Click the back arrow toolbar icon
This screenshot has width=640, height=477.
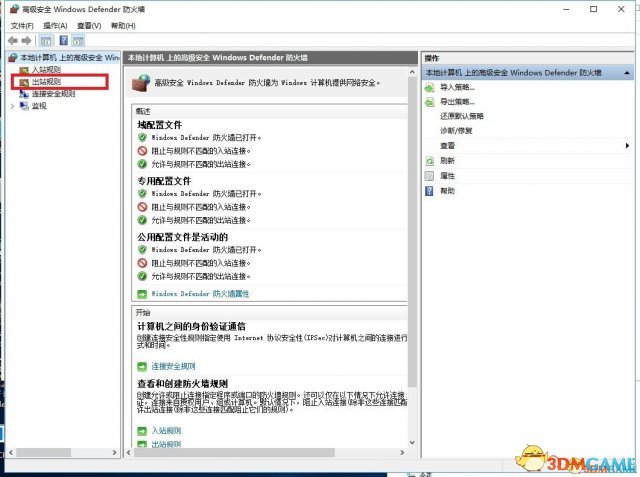pyautogui.click(x=13, y=40)
